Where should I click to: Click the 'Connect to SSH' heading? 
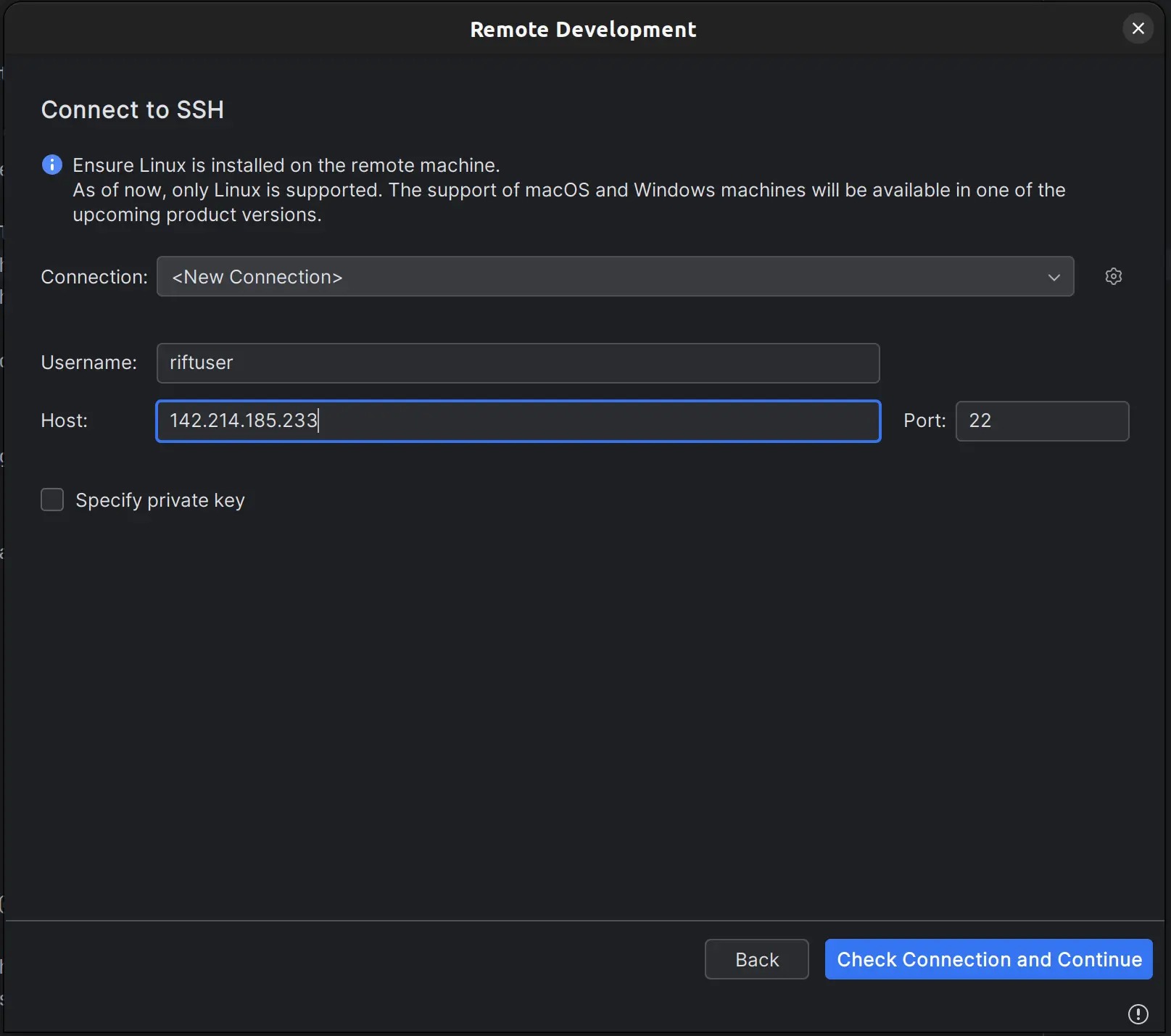133,110
